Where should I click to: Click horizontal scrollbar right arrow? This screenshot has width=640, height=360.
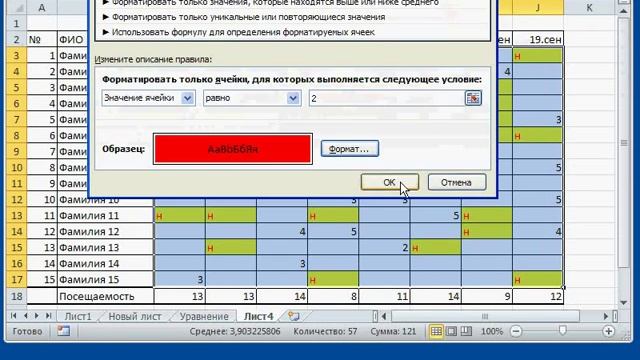606,316
